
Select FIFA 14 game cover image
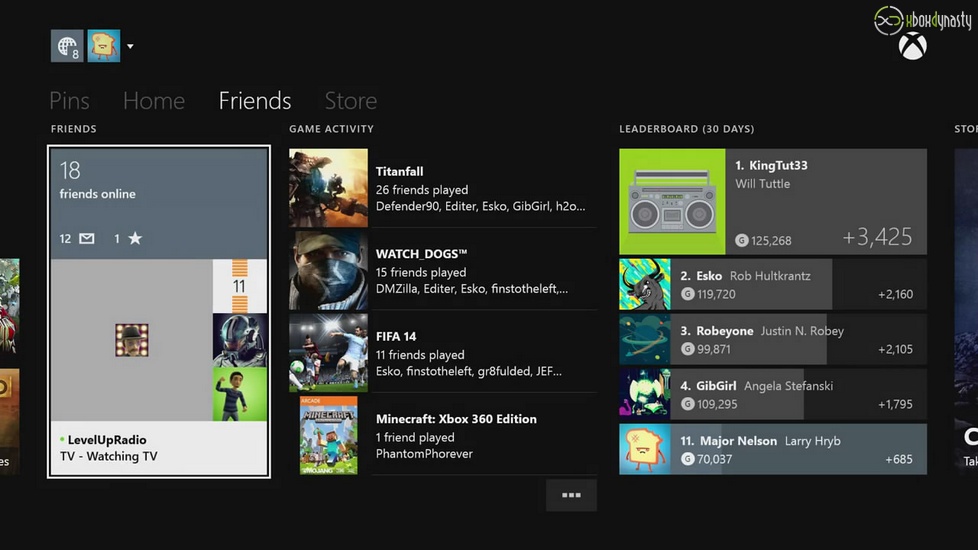pyautogui.click(x=328, y=353)
